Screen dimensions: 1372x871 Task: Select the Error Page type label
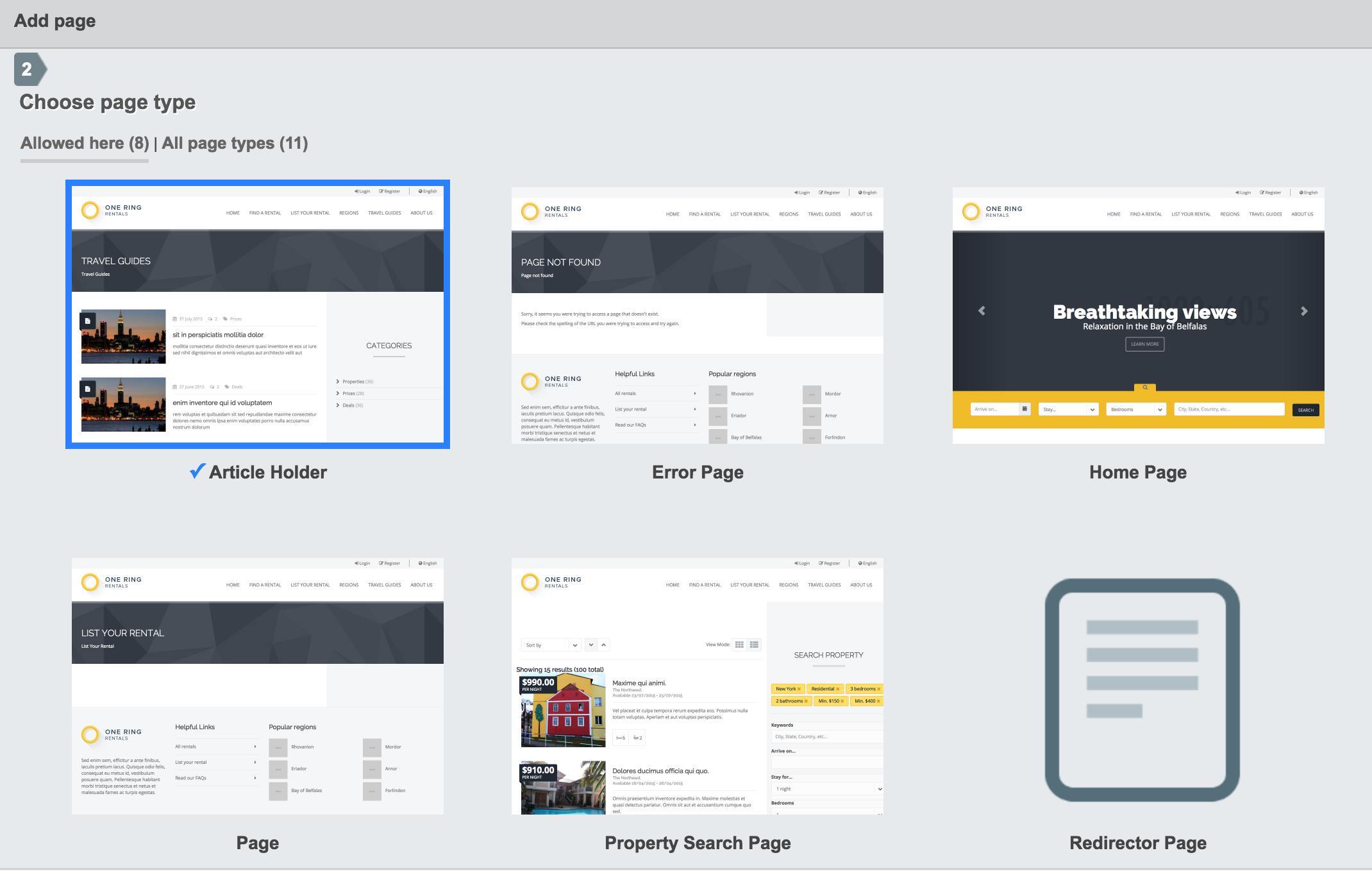point(697,472)
